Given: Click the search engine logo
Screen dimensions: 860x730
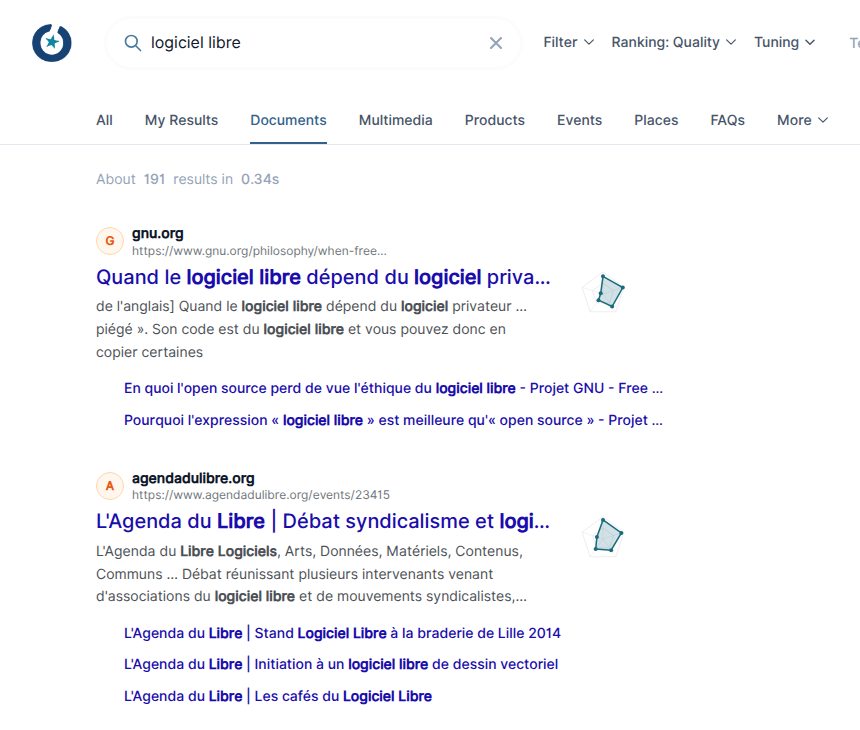Looking at the screenshot, I should click(x=52, y=43).
